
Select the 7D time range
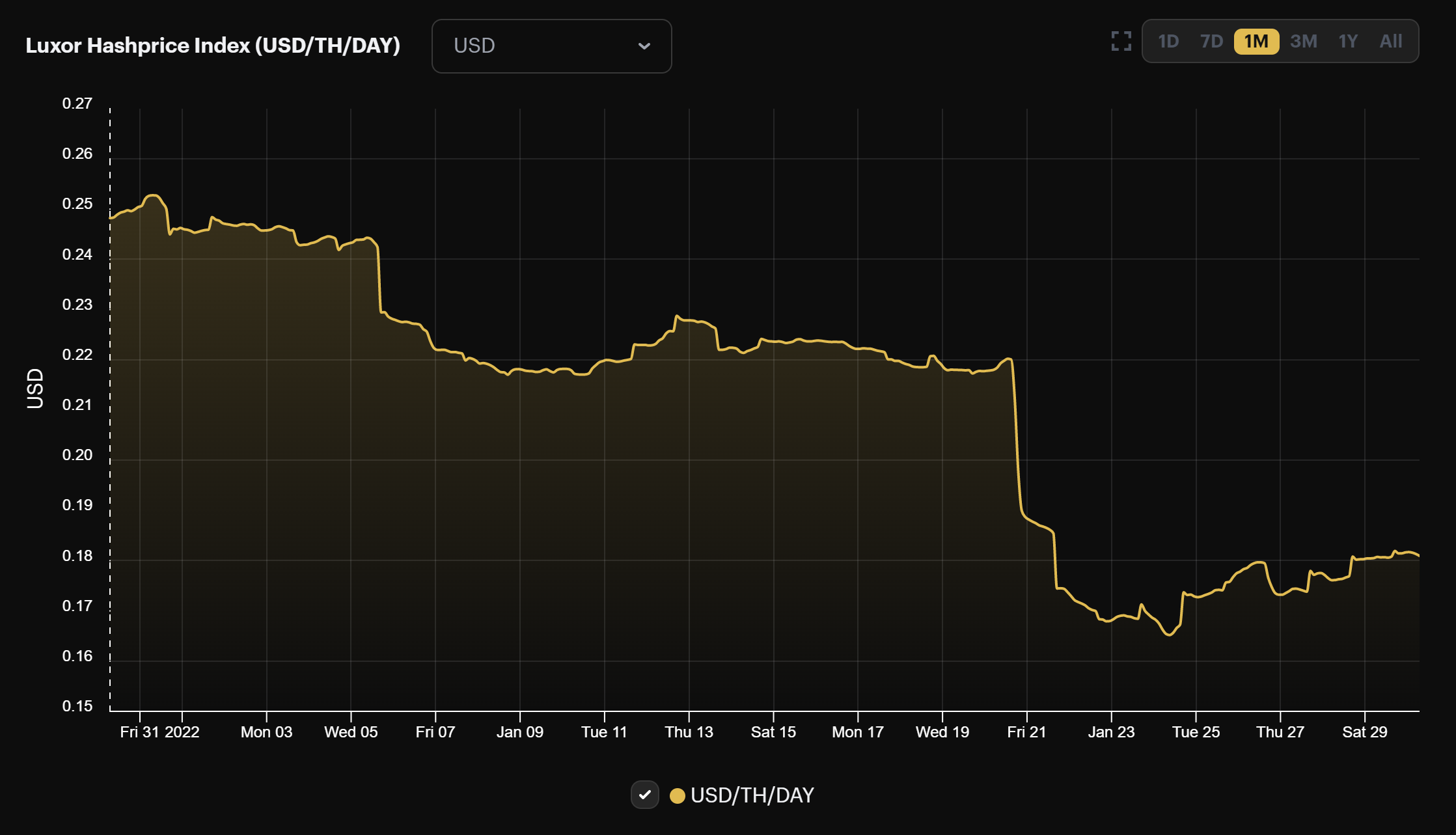(1211, 42)
